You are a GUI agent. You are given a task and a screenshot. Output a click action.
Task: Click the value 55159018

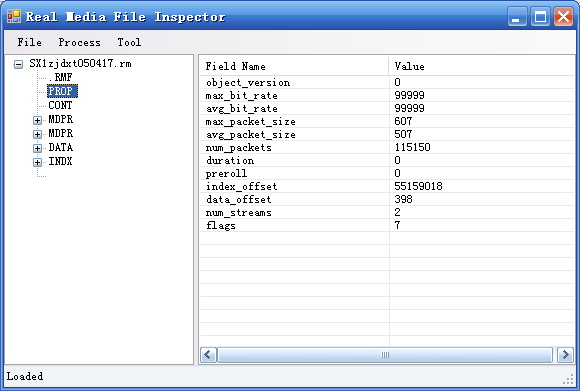click(x=418, y=186)
